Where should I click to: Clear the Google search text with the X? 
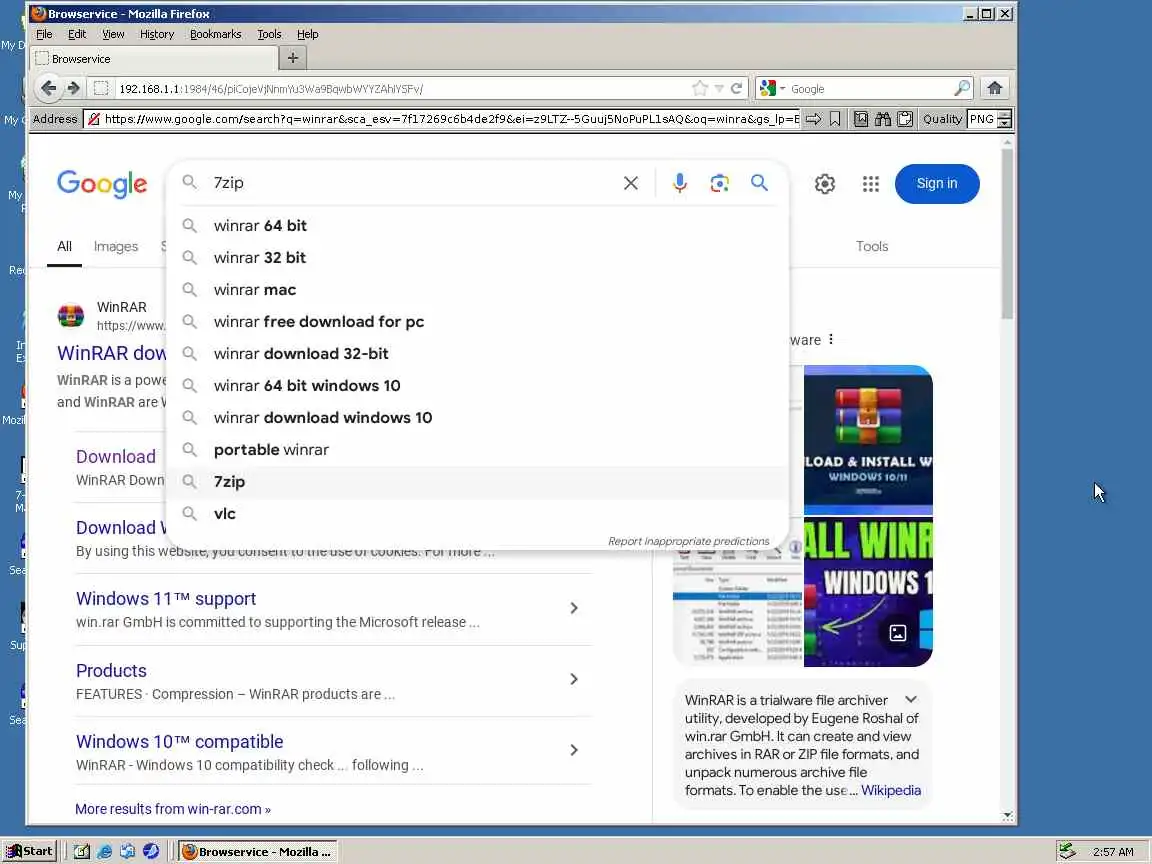[x=630, y=183]
